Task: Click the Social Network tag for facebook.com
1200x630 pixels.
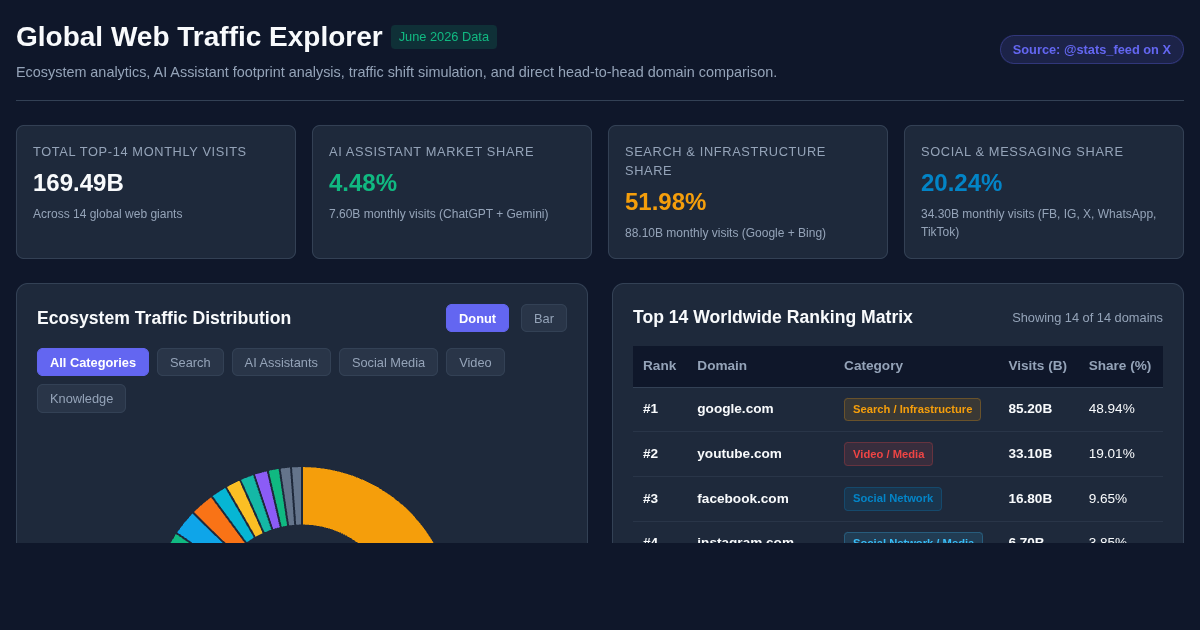Action: [x=893, y=499]
